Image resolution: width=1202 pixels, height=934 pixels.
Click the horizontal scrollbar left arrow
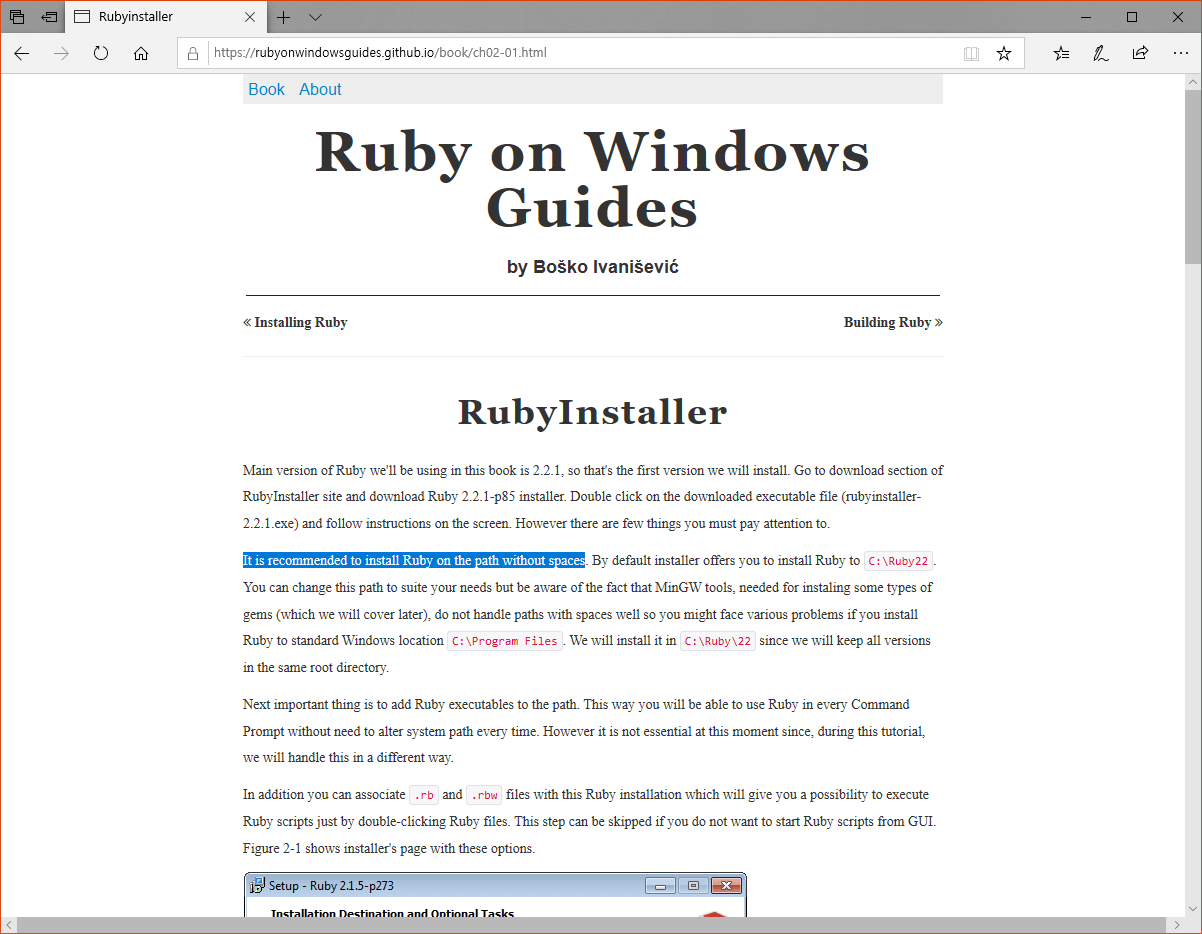pos(8,925)
